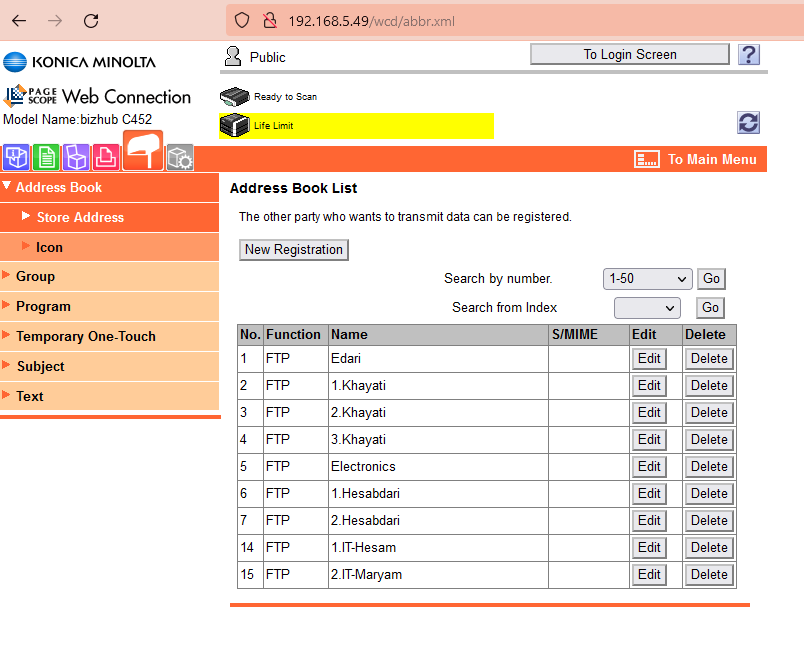Image resolution: width=804 pixels, height=649 pixels.
Task: Click To Login Screen button
Action: (629, 54)
